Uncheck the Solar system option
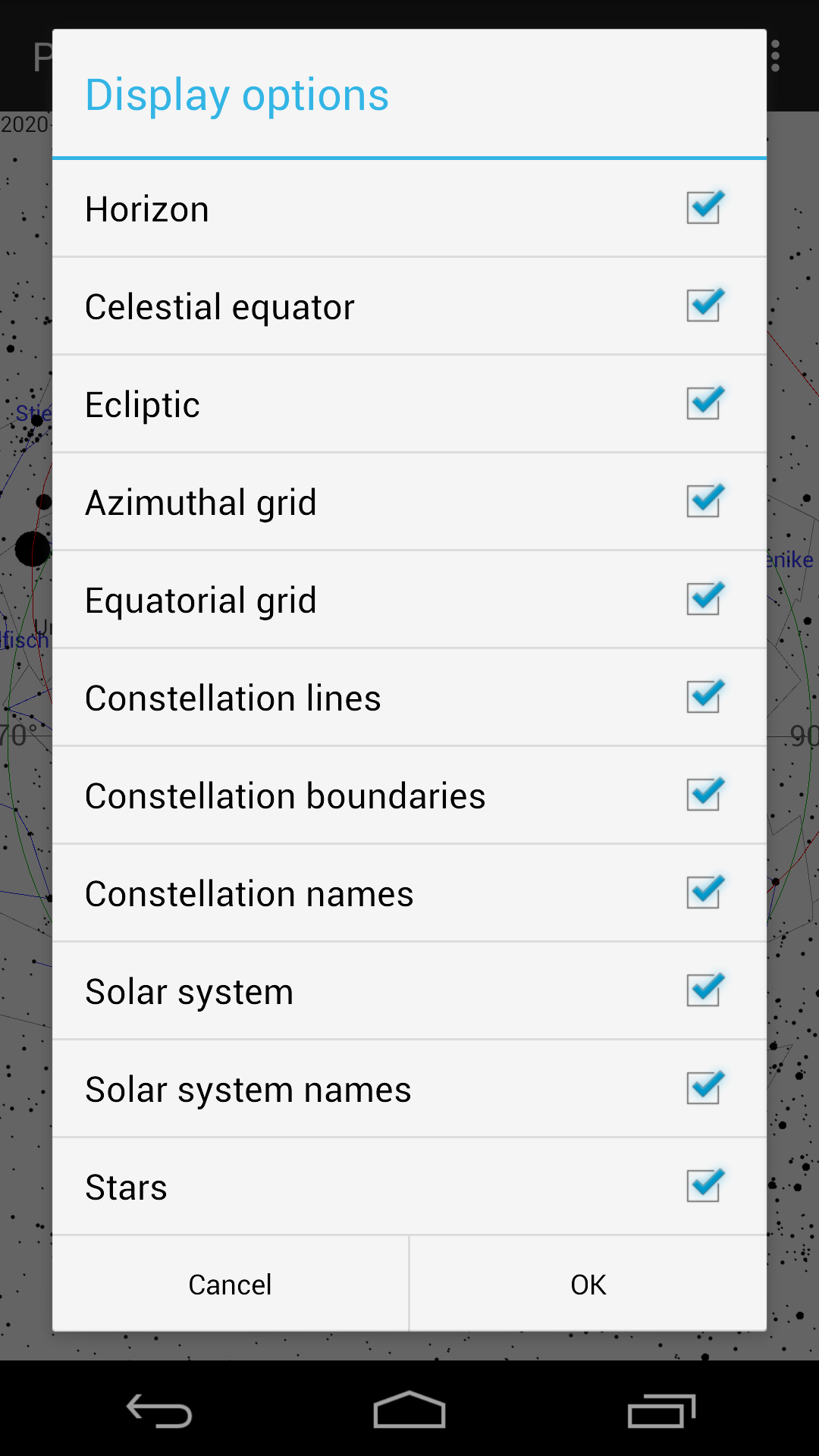Screen dimensions: 819x1456 pyautogui.click(x=704, y=990)
